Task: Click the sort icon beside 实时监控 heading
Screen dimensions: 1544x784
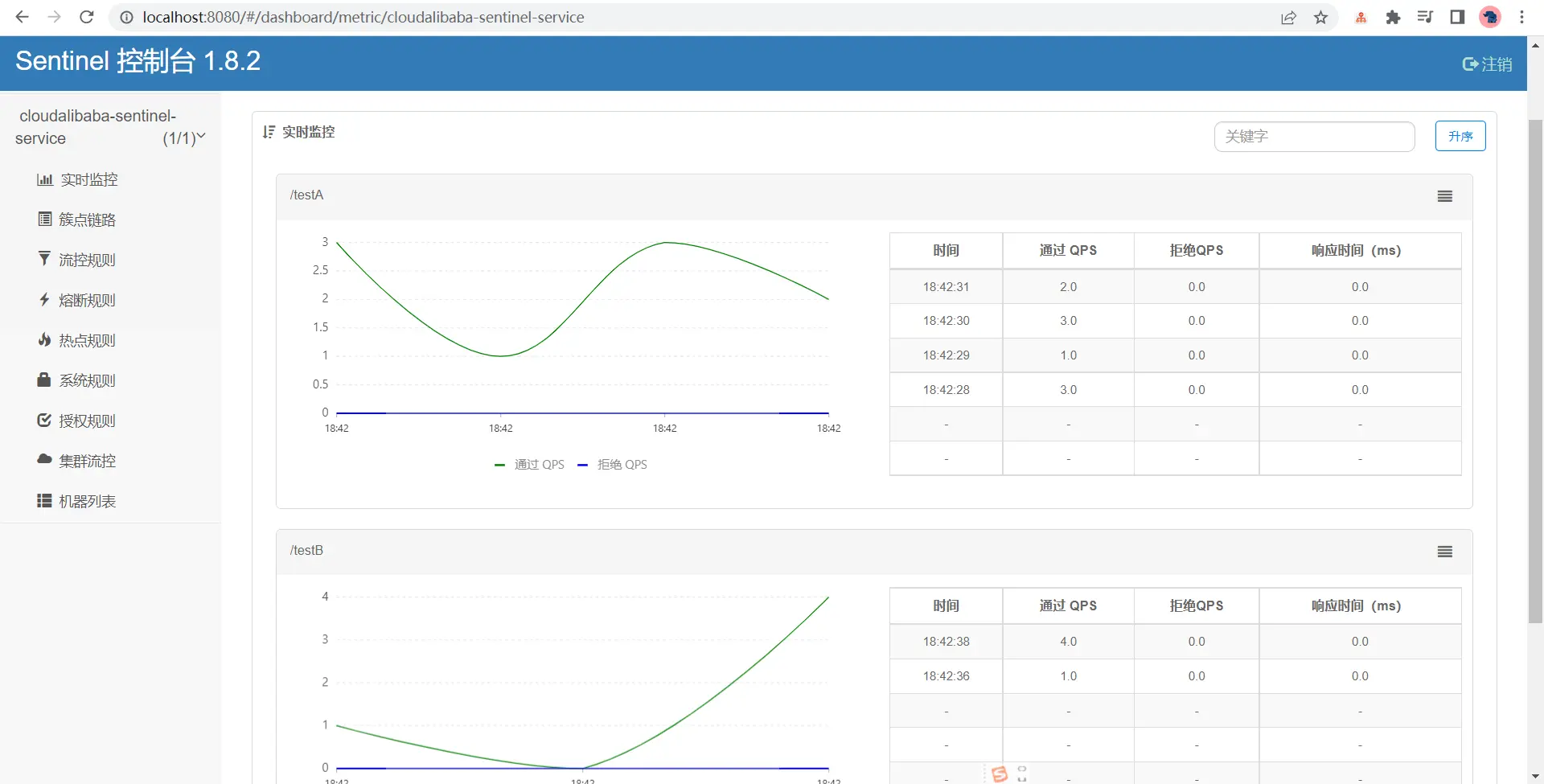Action: click(x=269, y=132)
